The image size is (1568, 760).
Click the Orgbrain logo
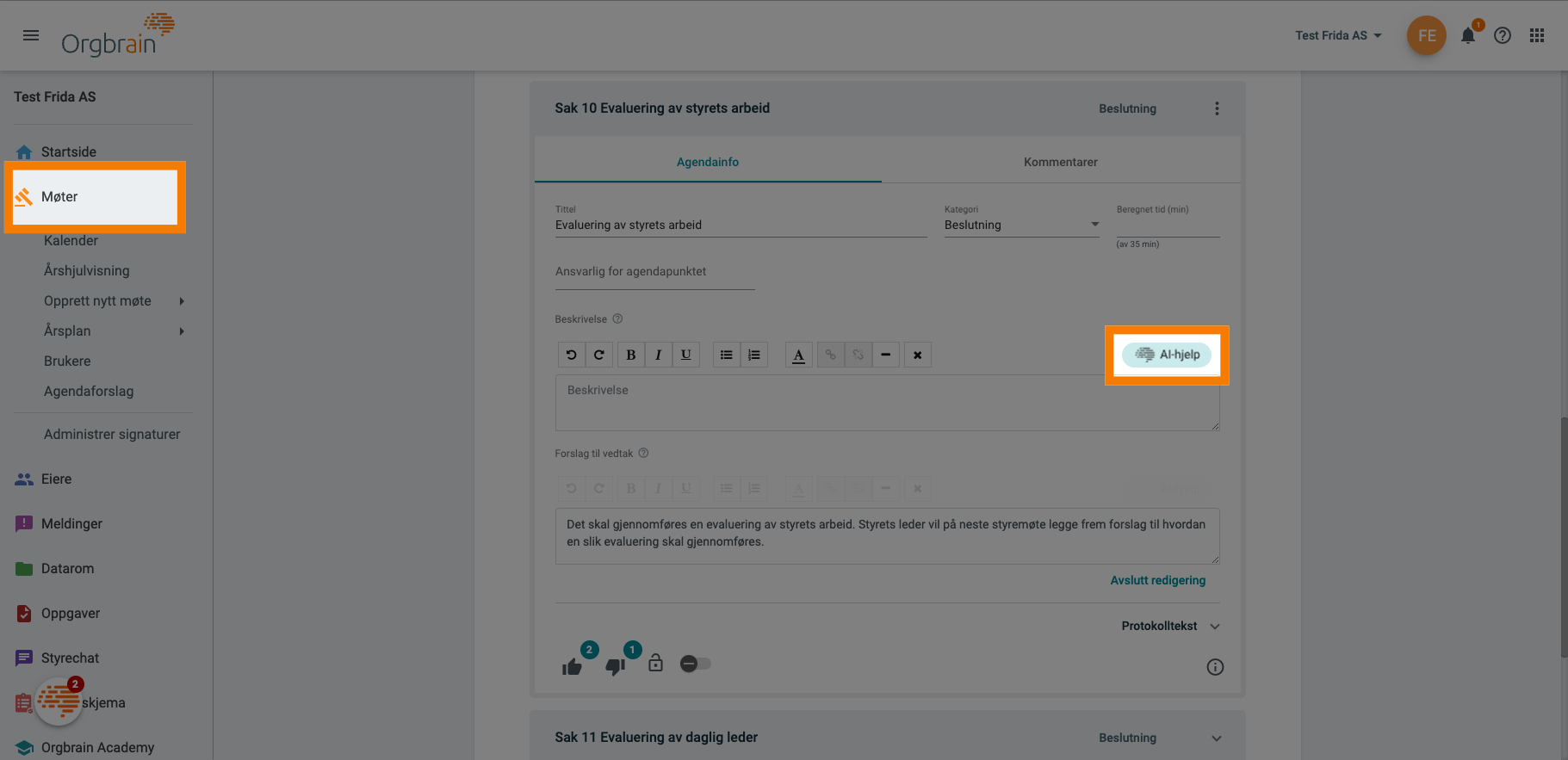(117, 35)
